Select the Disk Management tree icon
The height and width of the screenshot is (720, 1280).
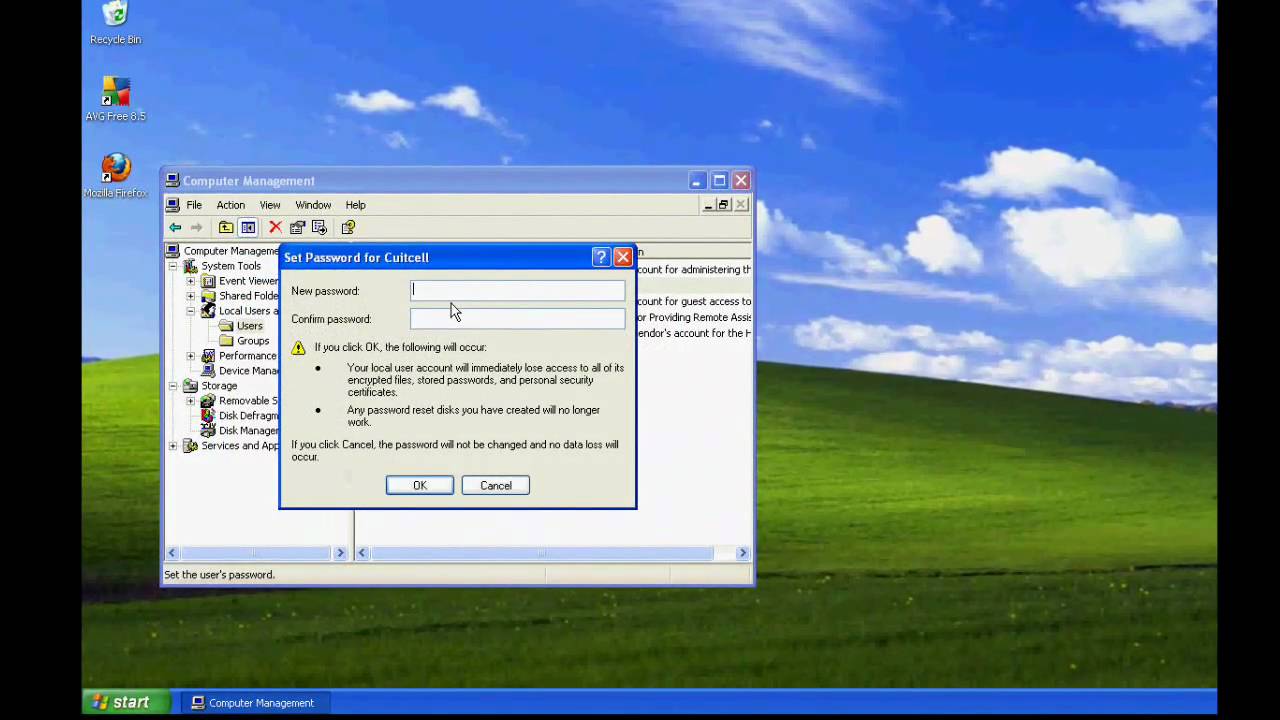click(x=208, y=431)
